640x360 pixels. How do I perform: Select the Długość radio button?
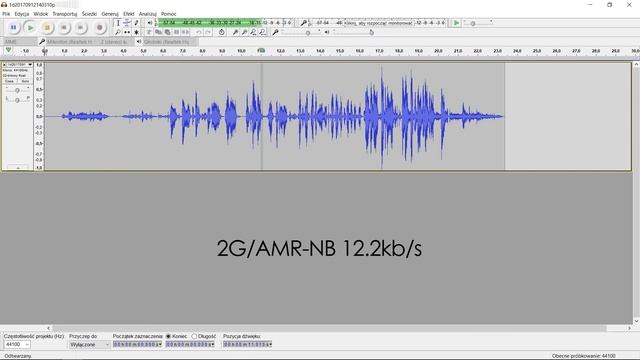[x=194, y=336]
